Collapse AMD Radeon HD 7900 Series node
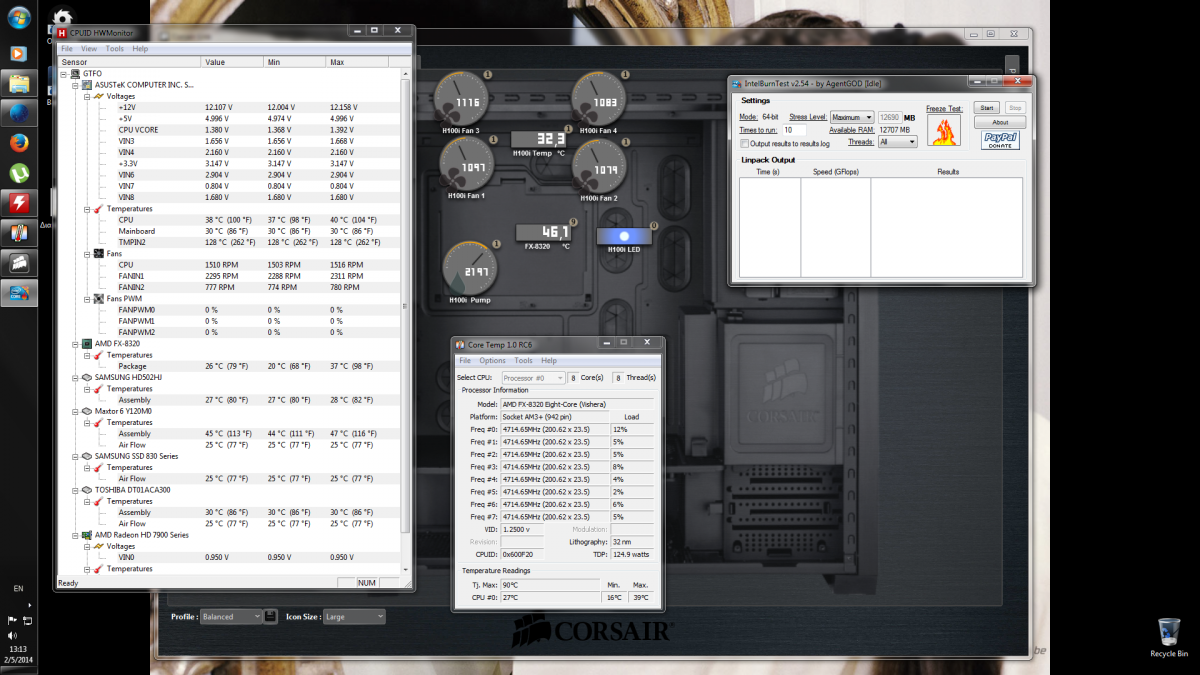Screen dimensions: 1200x675 point(76,535)
